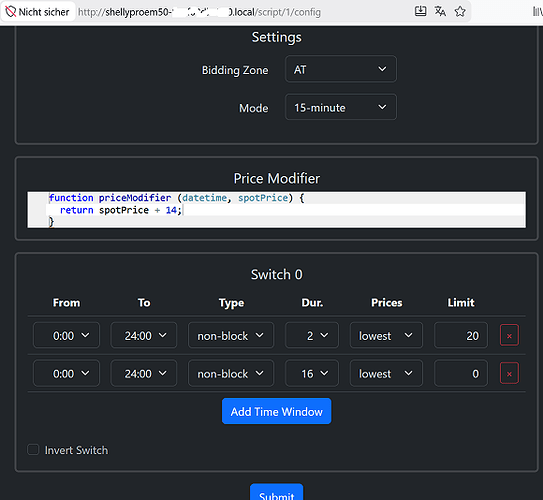Open second row Prices dropdown lowest
Viewport: 543px width, 500px height.
point(386,373)
